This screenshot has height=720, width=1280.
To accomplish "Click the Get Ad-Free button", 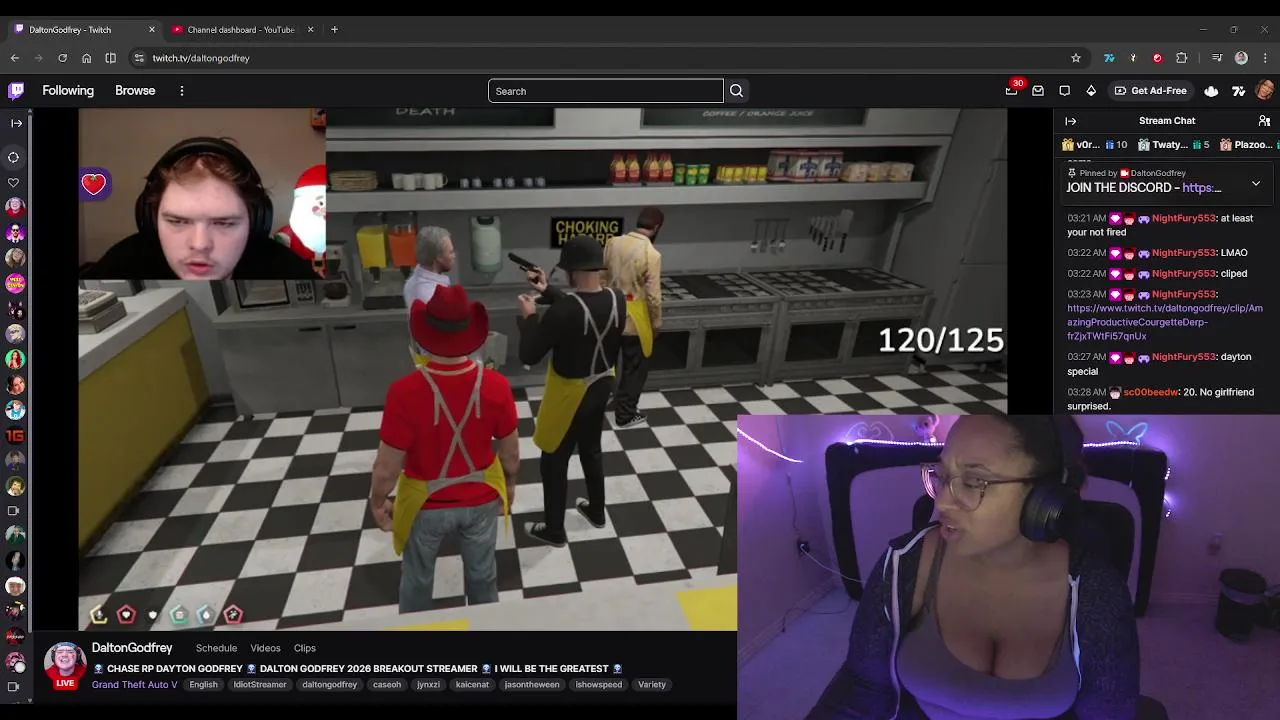I will [x=1150, y=91].
